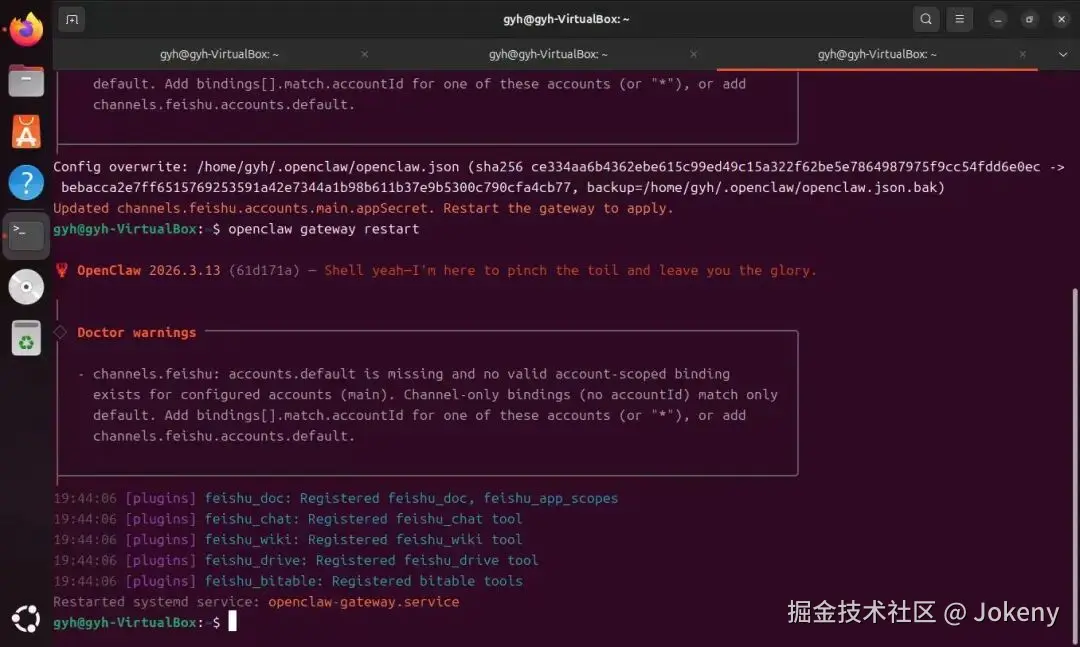1080x647 pixels.
Task: Click the feishu_bitable plugin log line
Action: pos(288,580)
